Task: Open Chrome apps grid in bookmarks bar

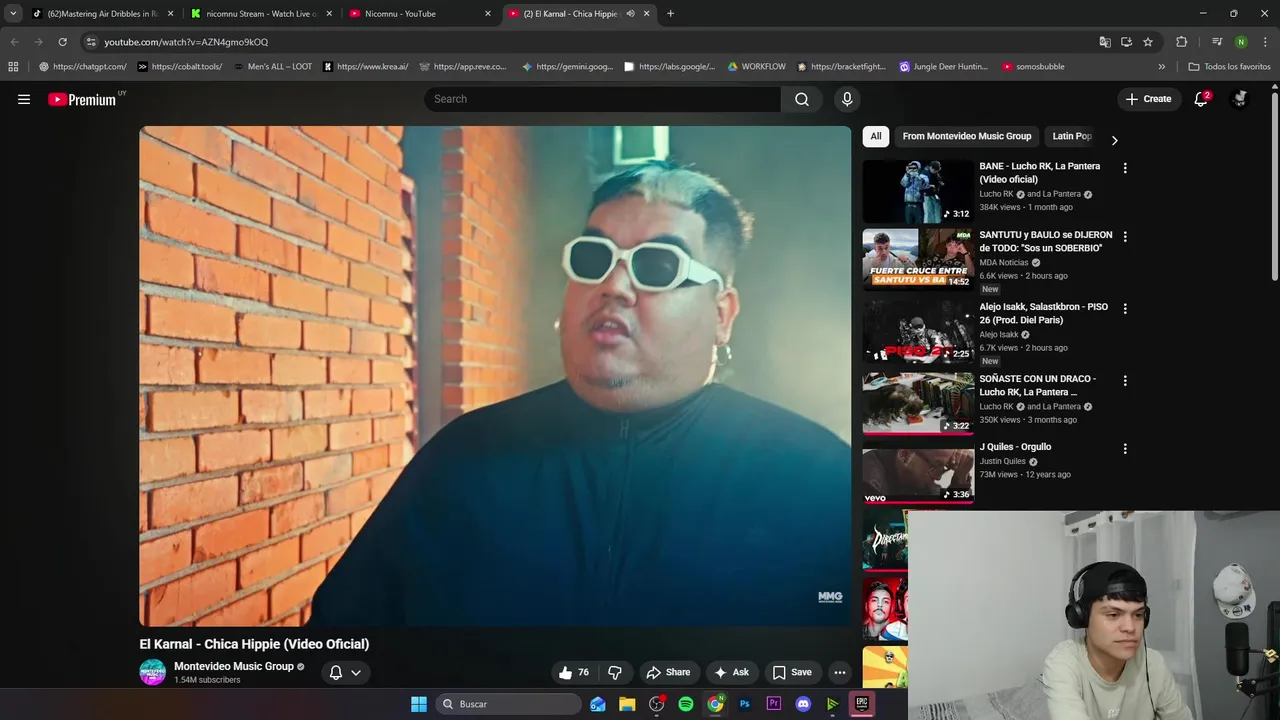Action: [13, 67]
